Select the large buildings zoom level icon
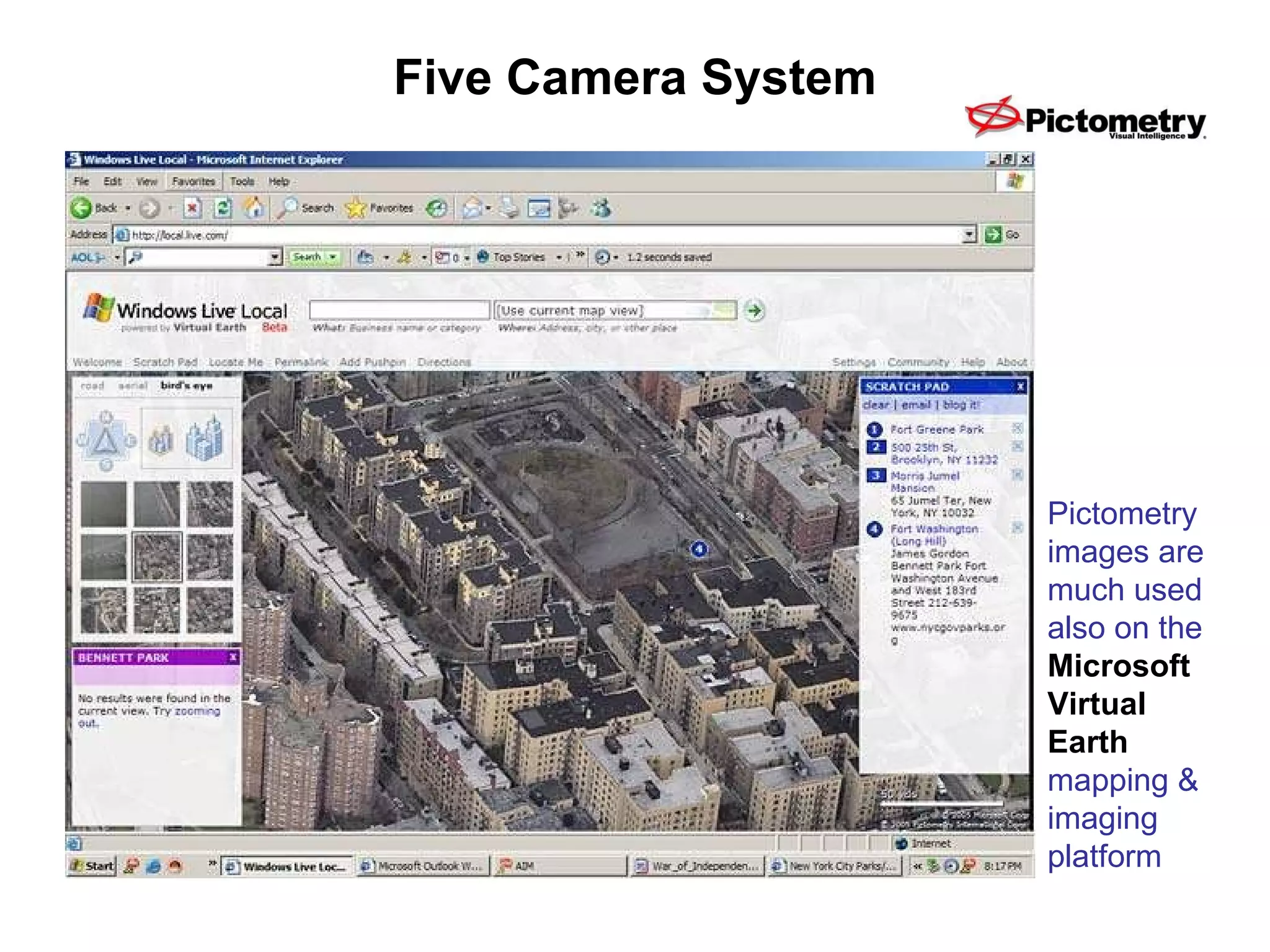The height and width of the screenshot is (952, 1270). click(x=205, y=438)
